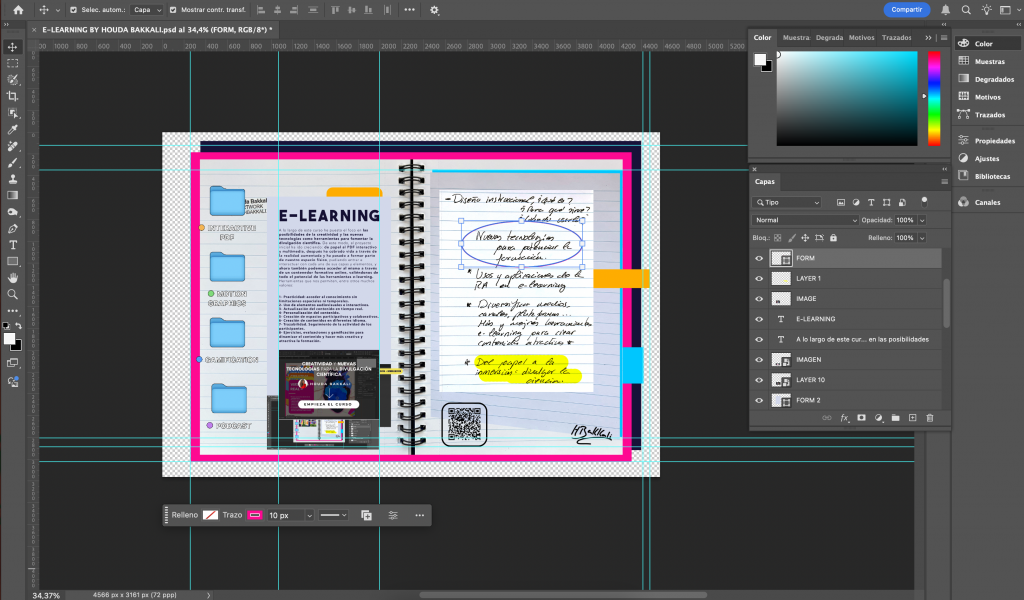
Task: Switch to the Degradados tab
Action: 829,37
